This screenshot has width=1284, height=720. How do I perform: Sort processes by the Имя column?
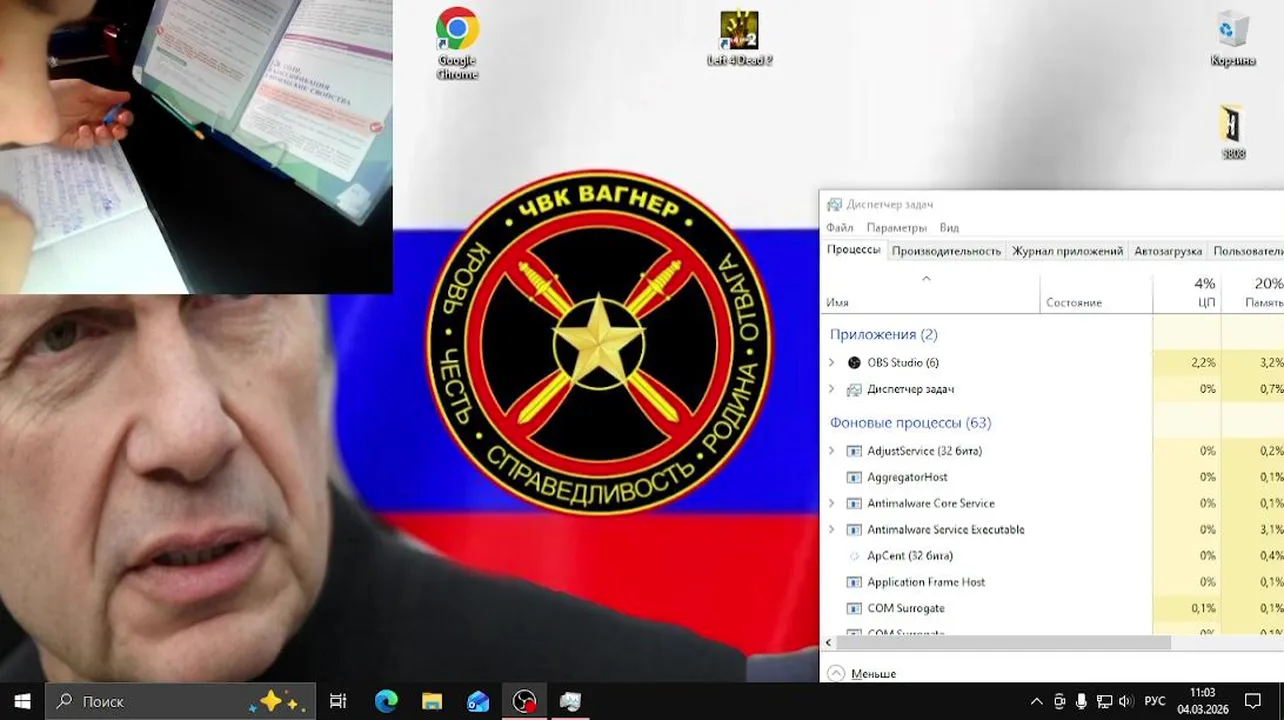pyautogui.click(x=931, y=292)
